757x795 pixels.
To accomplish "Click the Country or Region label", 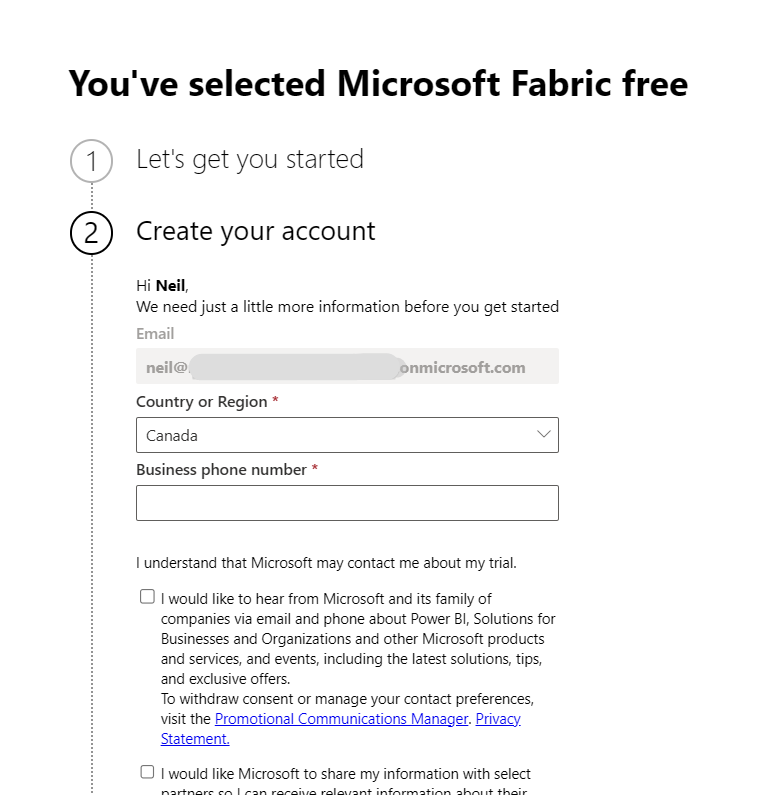I will pyautogui.click(x=201, y=402).
